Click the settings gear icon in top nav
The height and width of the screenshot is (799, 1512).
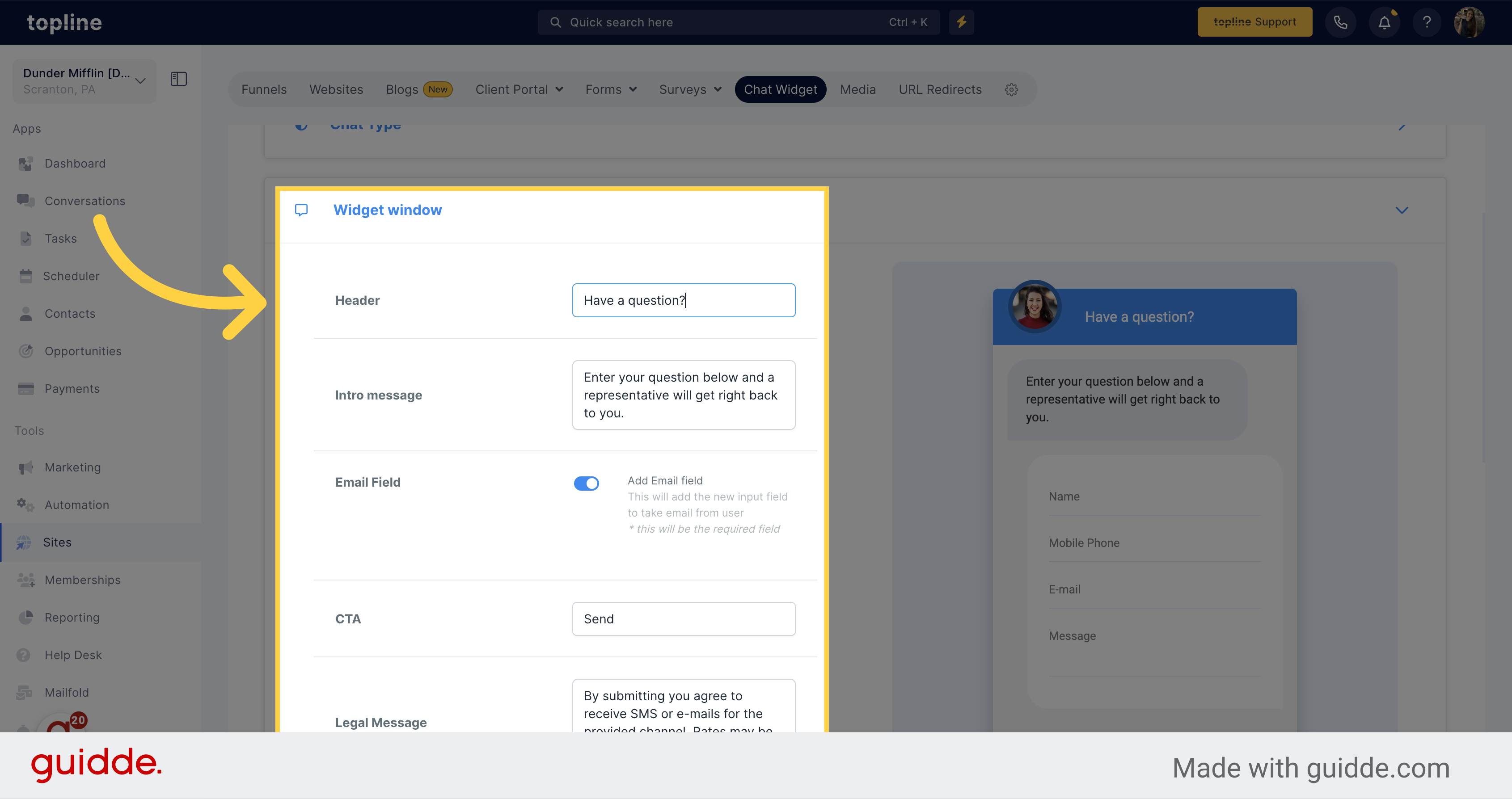1012,90
